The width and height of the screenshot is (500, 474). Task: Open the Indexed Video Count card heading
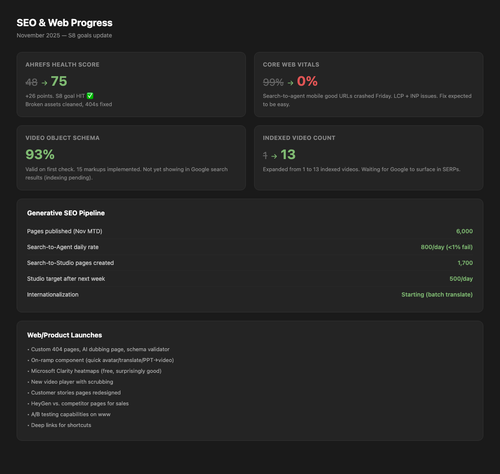(299, 138)
